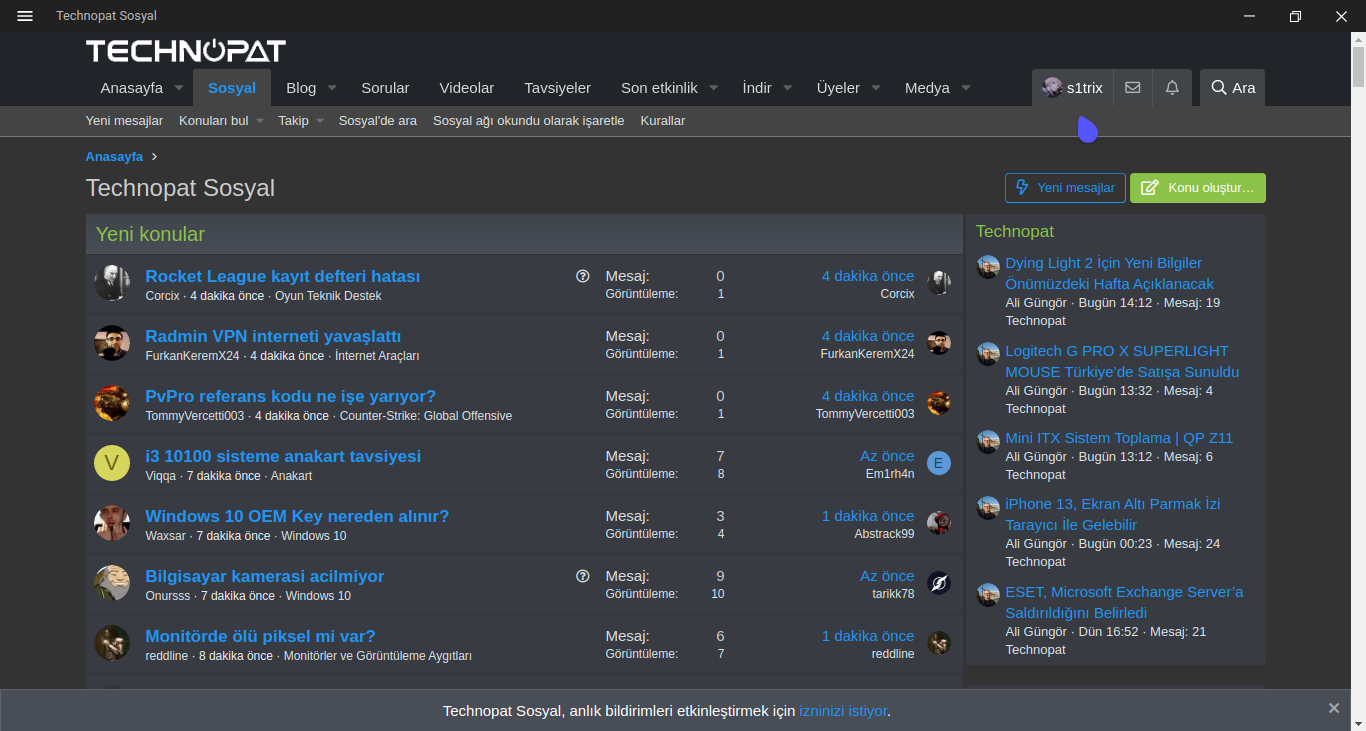Click Ali Güngör avatar beside Mini ITX article
Viewport: 1366px width, 731px height.
[988, 441]
